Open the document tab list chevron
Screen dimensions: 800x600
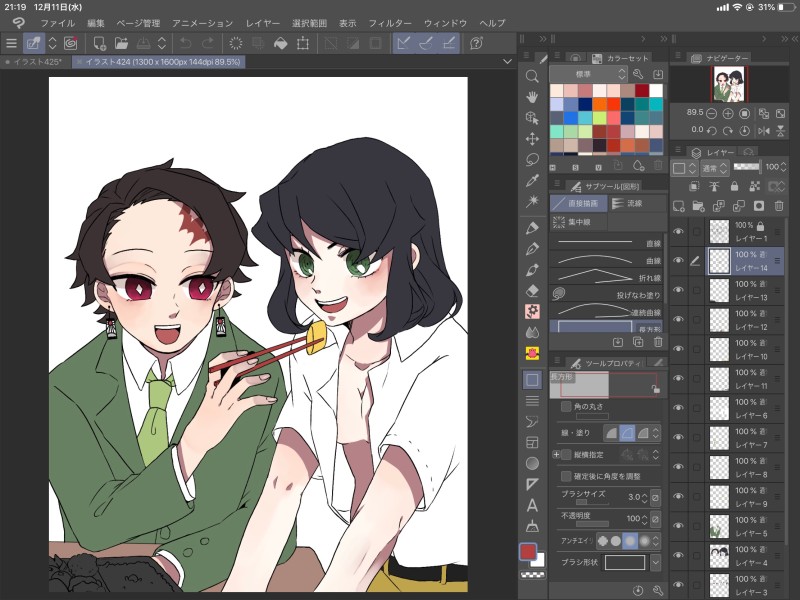point(507,62)
